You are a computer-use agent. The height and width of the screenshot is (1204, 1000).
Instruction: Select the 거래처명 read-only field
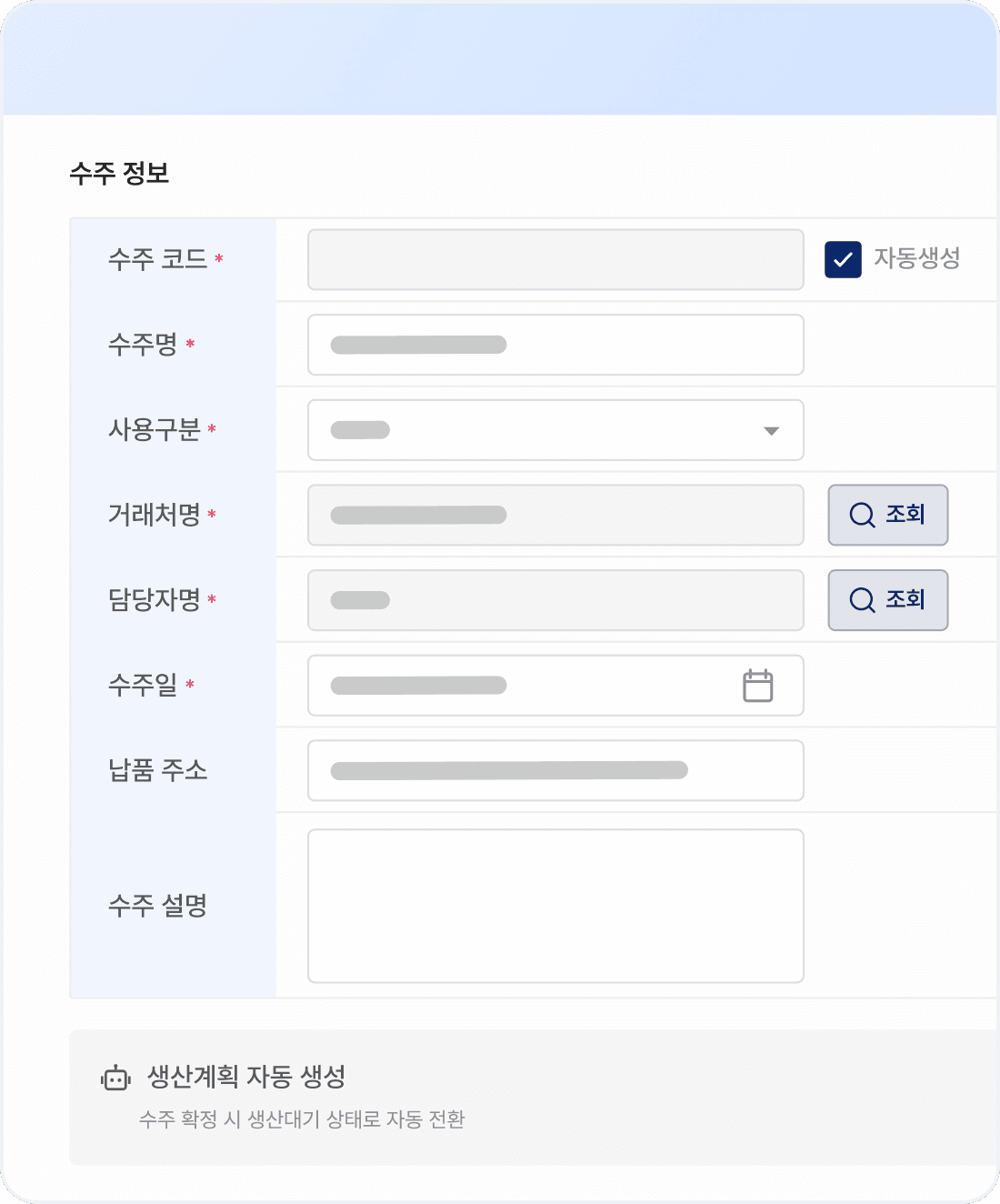tap(555, 515)
